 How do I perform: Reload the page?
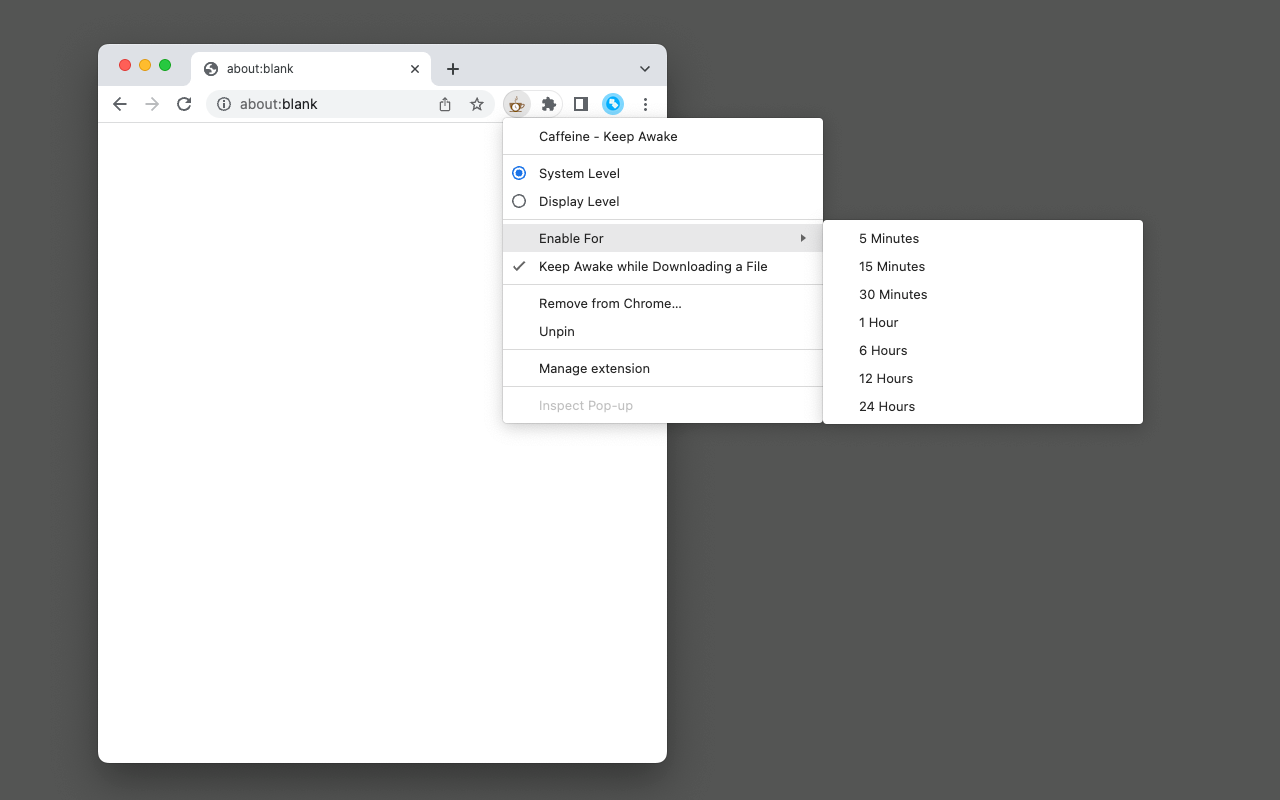click(184, 104)
